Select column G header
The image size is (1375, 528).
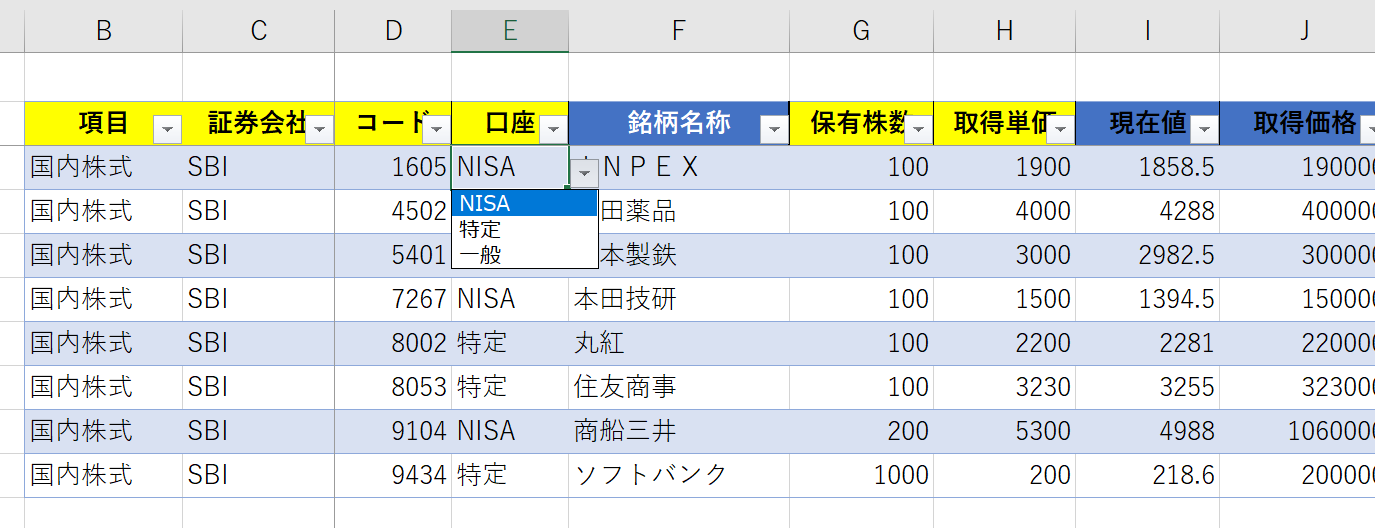pyautogui.click(x=862, y=31)
